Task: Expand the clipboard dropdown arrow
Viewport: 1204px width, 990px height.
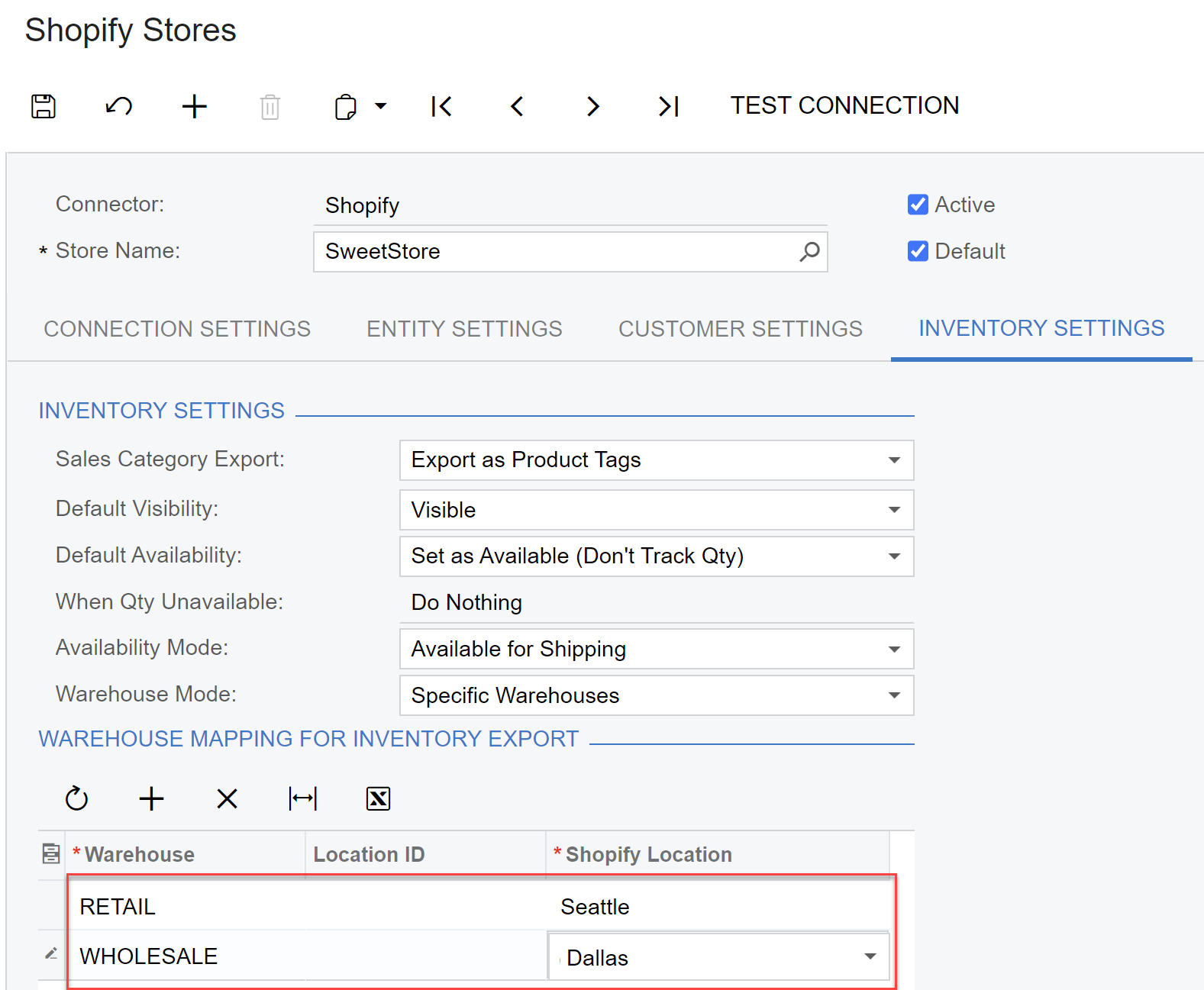Action: [x=380, y=106]
